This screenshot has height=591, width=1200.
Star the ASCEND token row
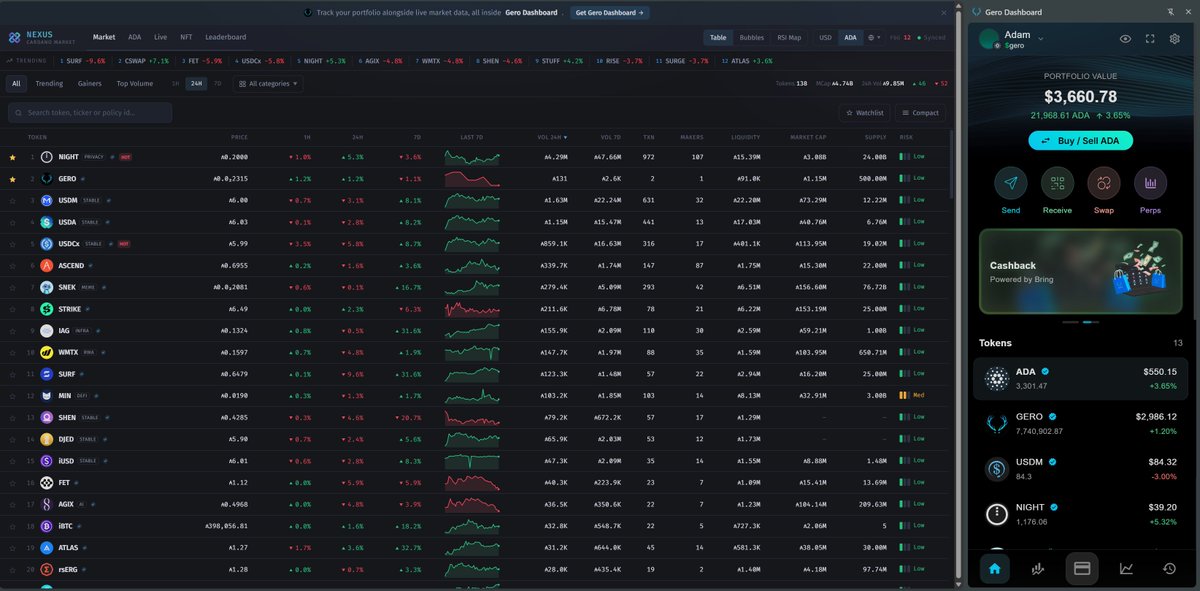[x=13, y=265]
